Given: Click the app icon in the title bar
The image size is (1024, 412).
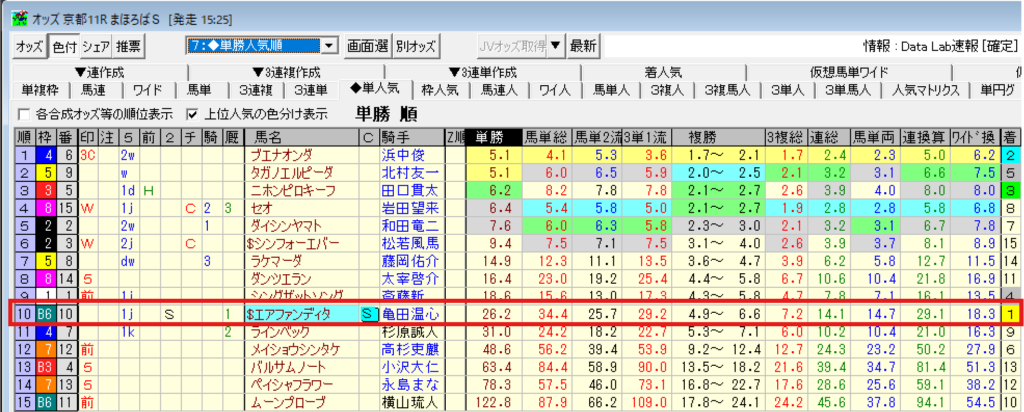Looking at the screenshot, I should point(12,11).
